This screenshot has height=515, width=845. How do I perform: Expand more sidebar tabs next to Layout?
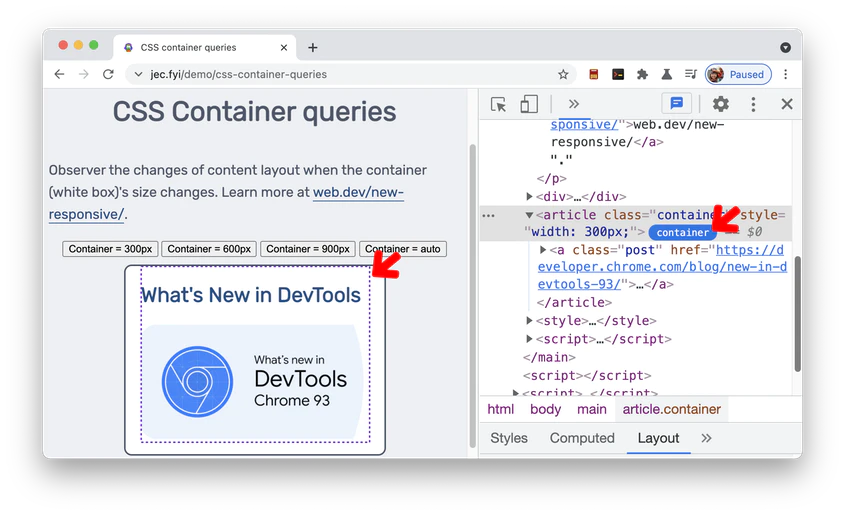[x=706, y=438]
